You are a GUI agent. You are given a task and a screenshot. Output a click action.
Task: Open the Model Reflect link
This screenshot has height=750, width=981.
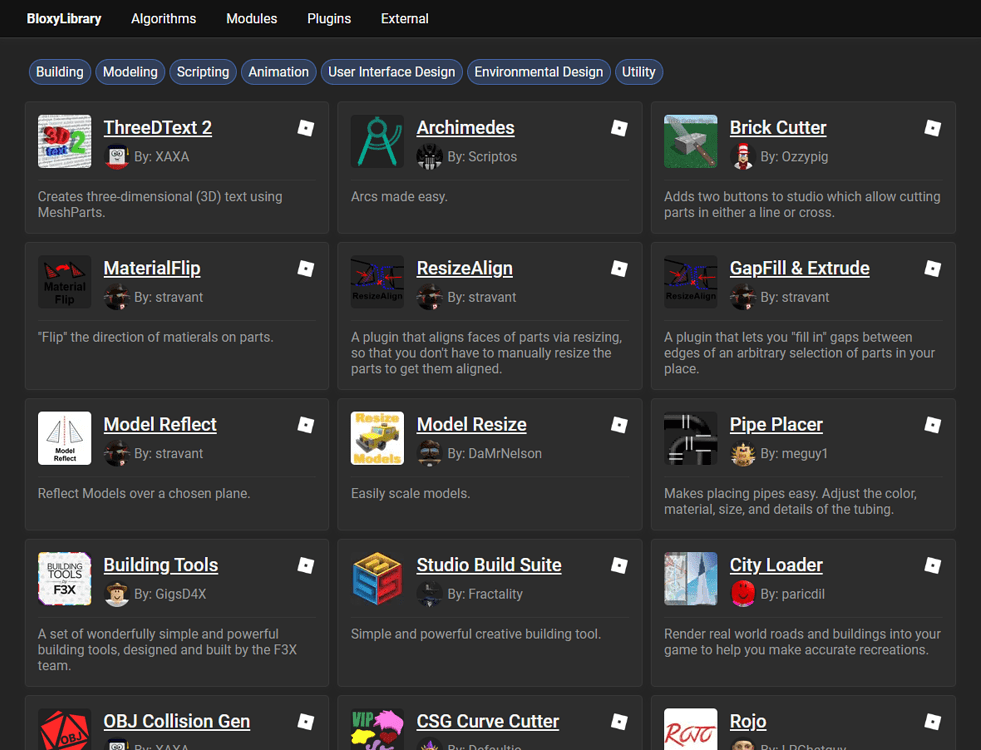(x=160, y=424)
